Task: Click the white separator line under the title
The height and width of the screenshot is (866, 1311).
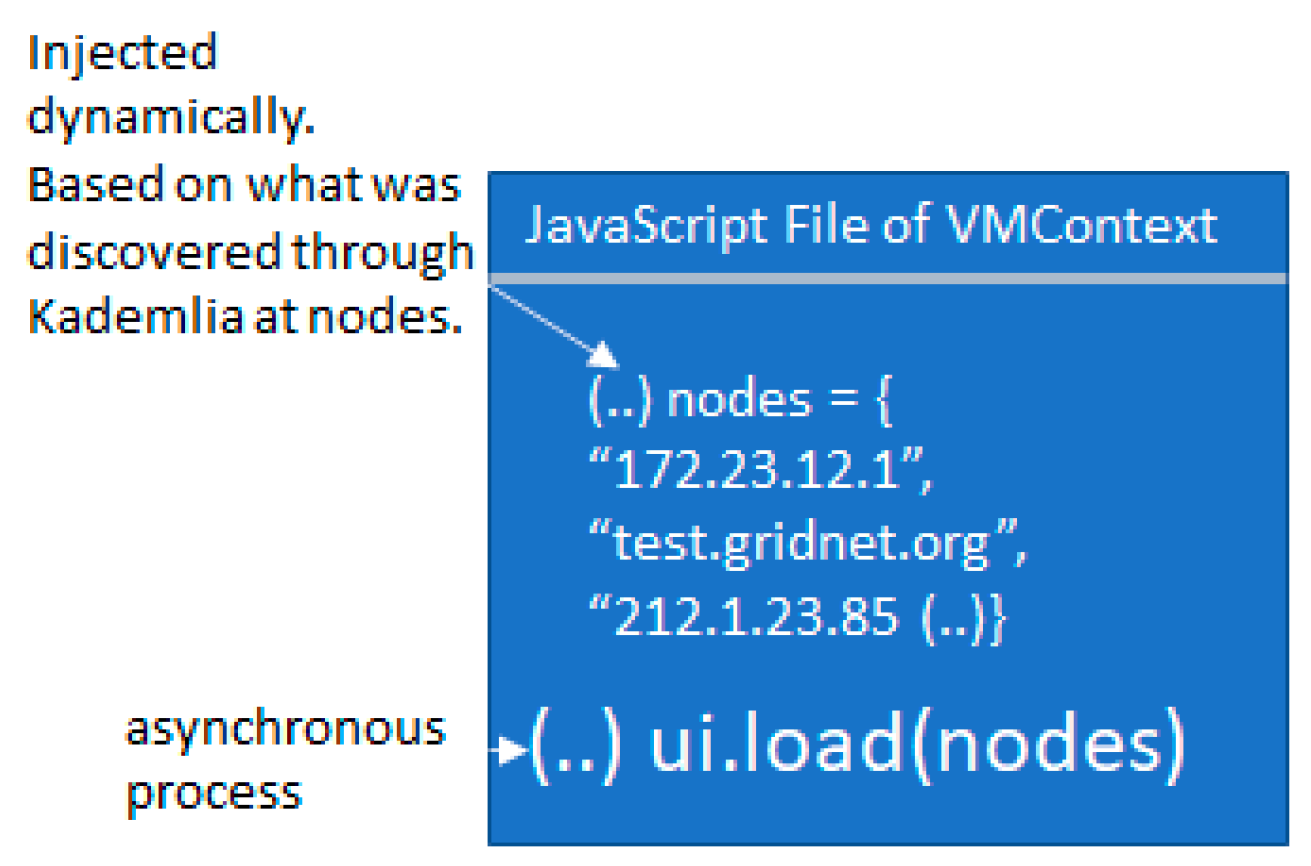Action: [886, 278]
